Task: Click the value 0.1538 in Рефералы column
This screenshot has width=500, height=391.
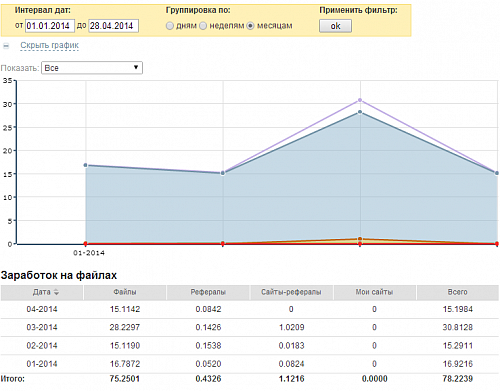Action: click(x=208, y=346)
